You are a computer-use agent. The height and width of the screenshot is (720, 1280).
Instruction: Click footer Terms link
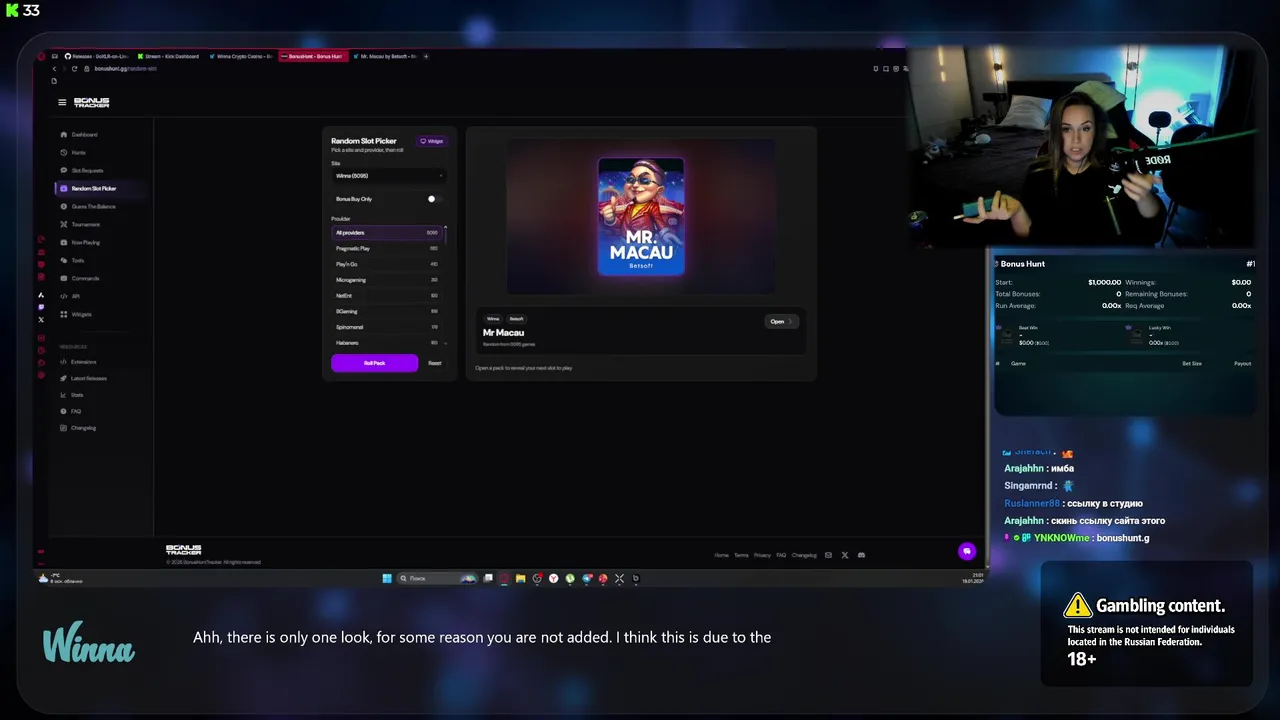(741, 555)
